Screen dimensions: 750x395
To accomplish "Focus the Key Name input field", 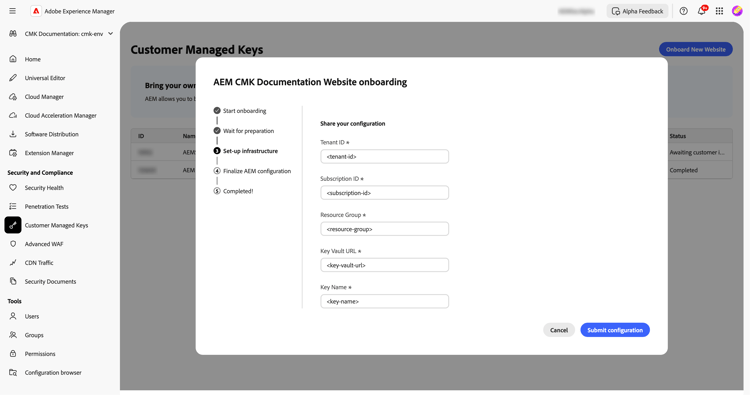I will coord(384,301).
